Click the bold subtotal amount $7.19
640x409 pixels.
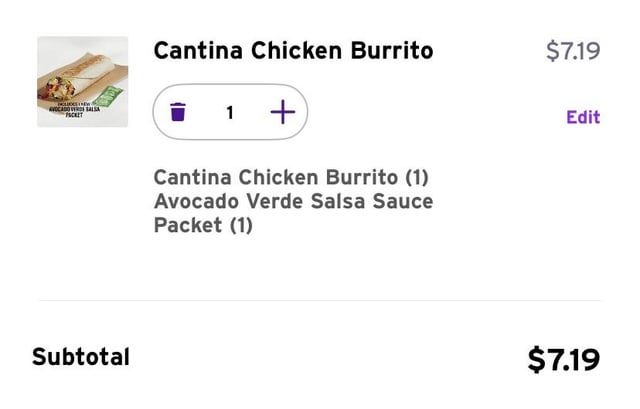(x=563, y=359)
